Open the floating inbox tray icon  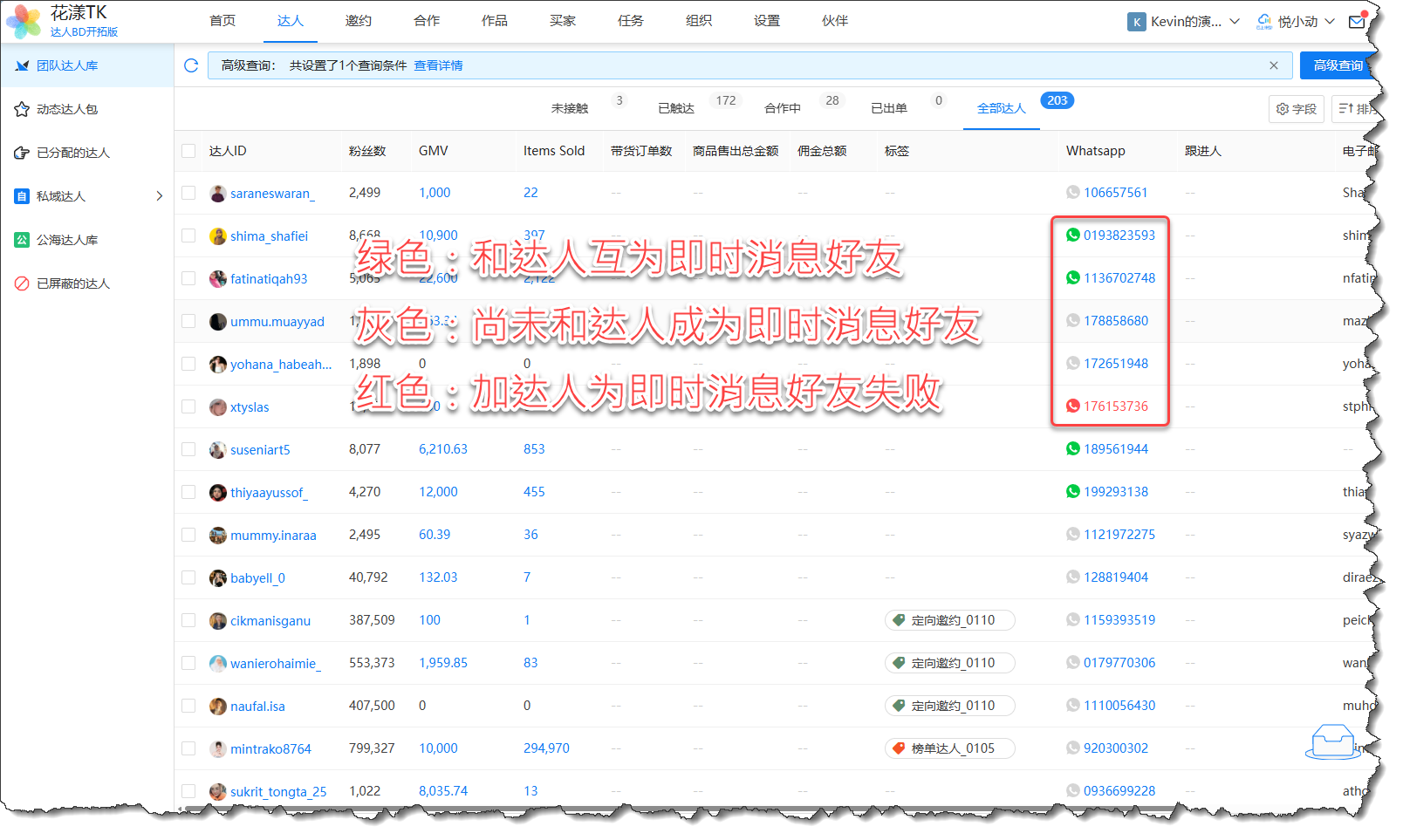(1331, 741)
